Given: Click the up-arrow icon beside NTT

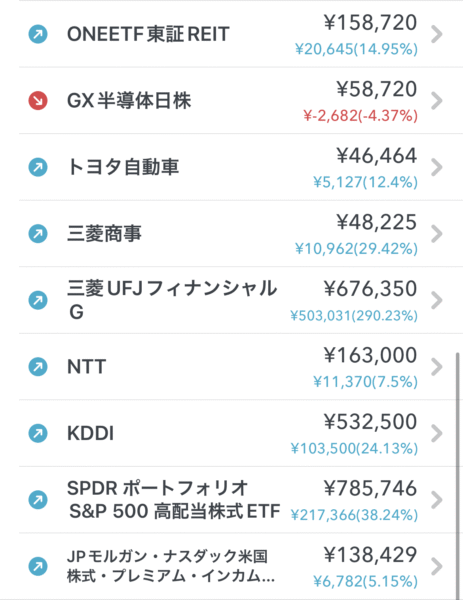Looking at the screenshot, I should click(x=38, y=367).
